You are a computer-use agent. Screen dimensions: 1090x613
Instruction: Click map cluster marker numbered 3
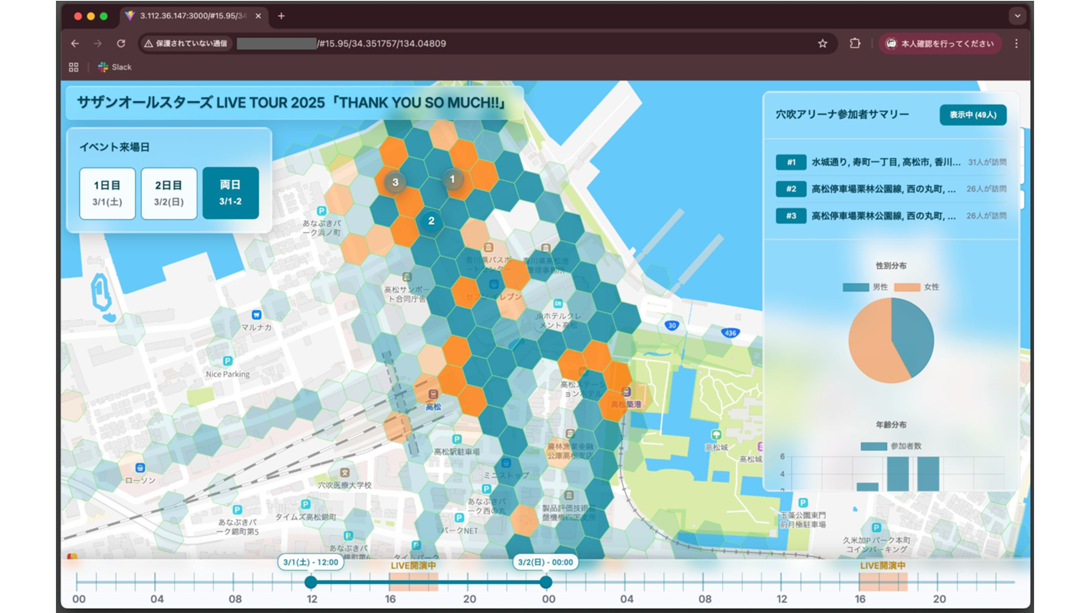(x=396, y=182)
